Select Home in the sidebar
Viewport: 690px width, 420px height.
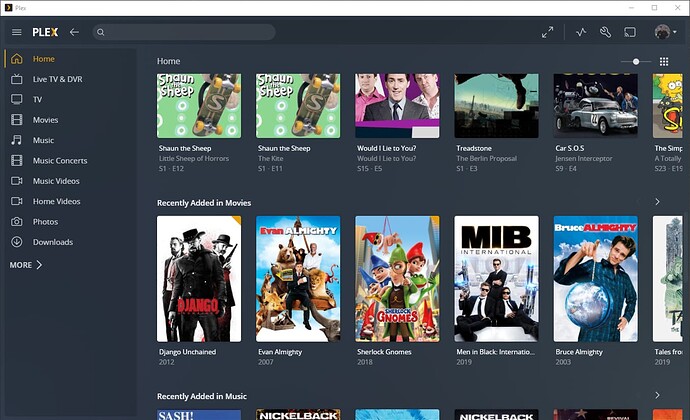44,59
